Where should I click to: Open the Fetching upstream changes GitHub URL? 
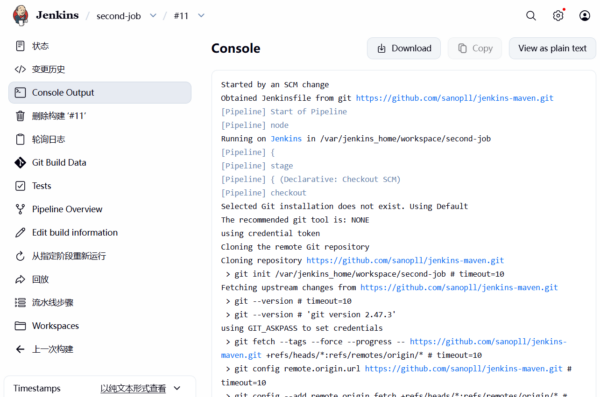pyautogui.click(x=459, y=288)
